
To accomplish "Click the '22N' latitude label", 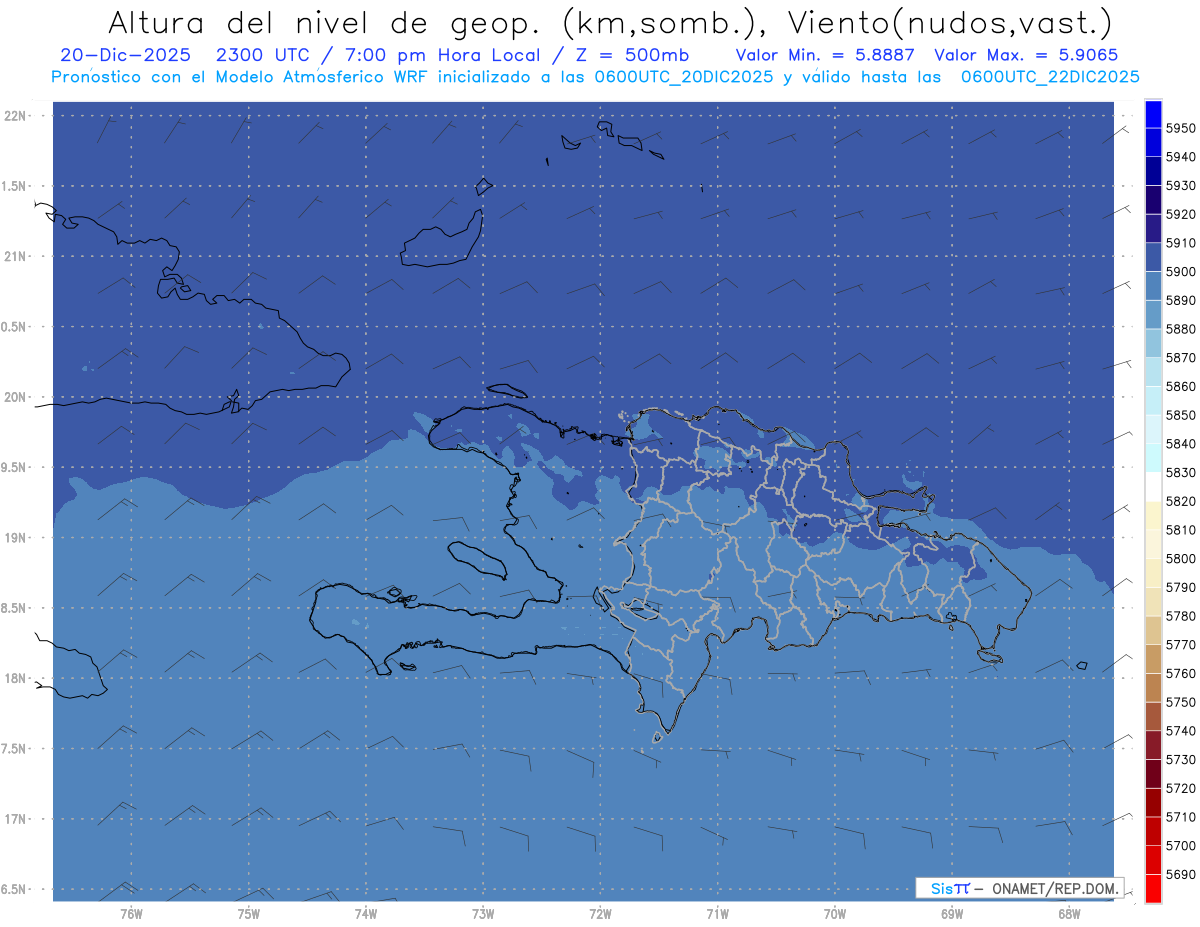I will click(15, 116).
